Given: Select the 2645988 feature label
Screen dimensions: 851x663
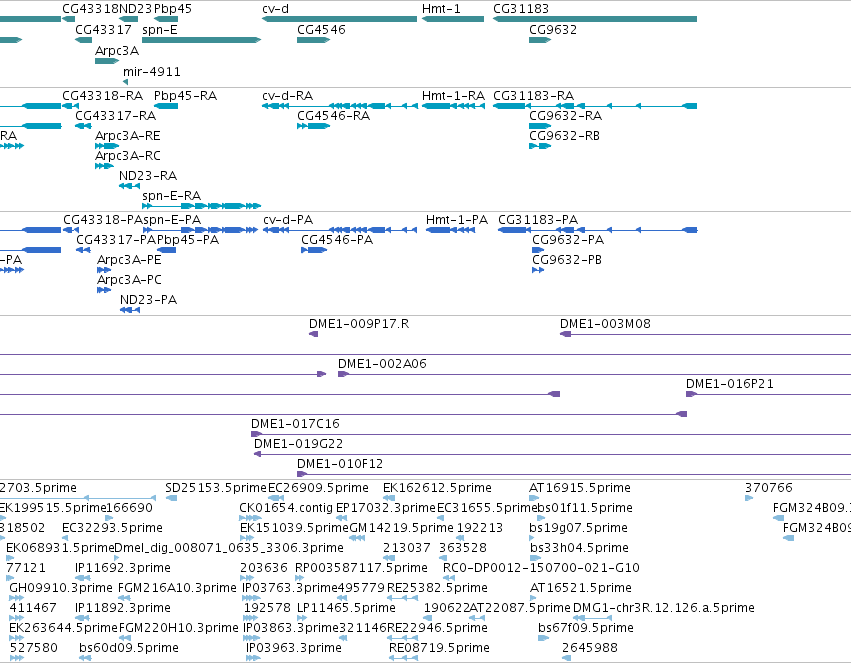Looking at the screenshot, I should tap(589, 648).
